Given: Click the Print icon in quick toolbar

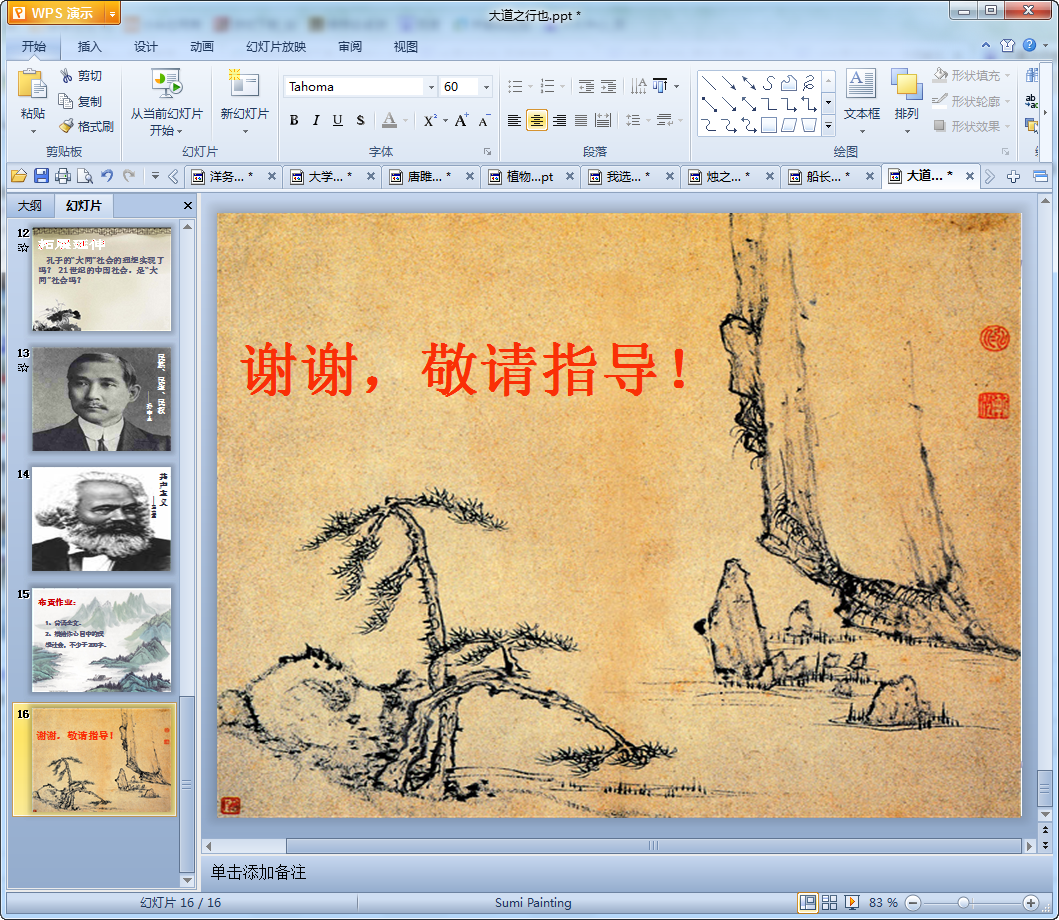Looking at the screenshot, I should pos(63,176).
